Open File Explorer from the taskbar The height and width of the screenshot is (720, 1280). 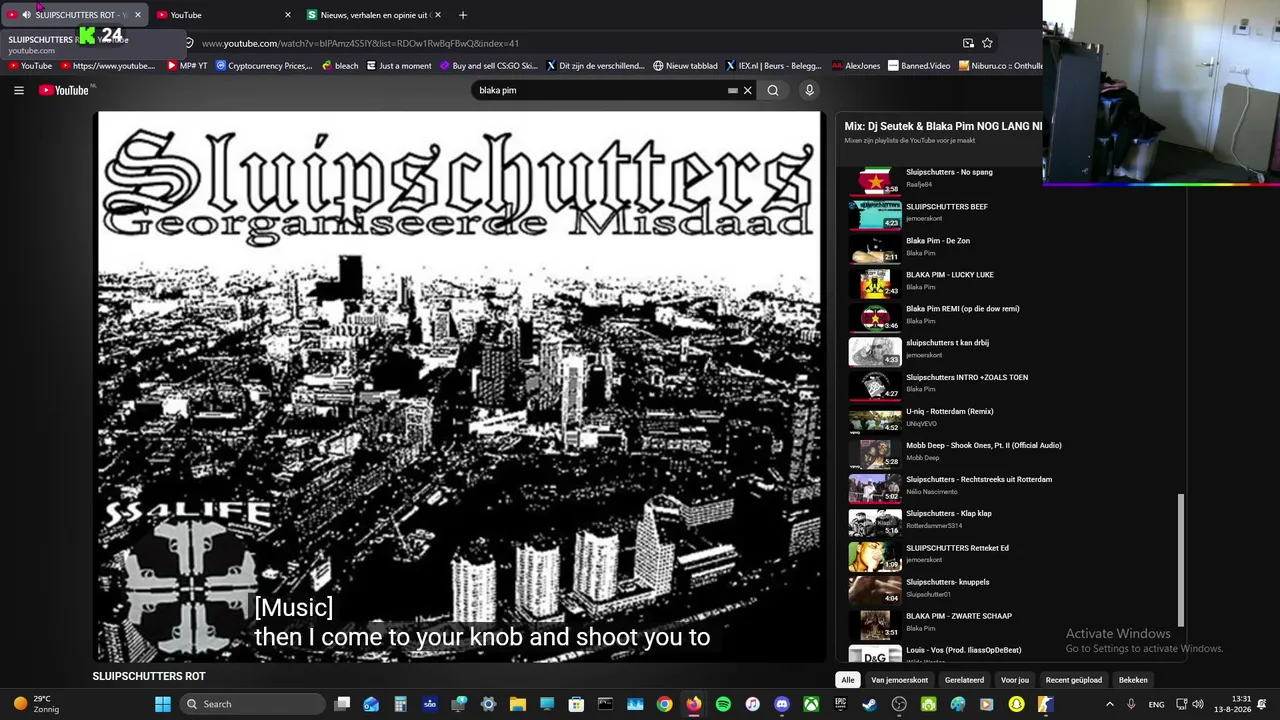click(518, 704)
